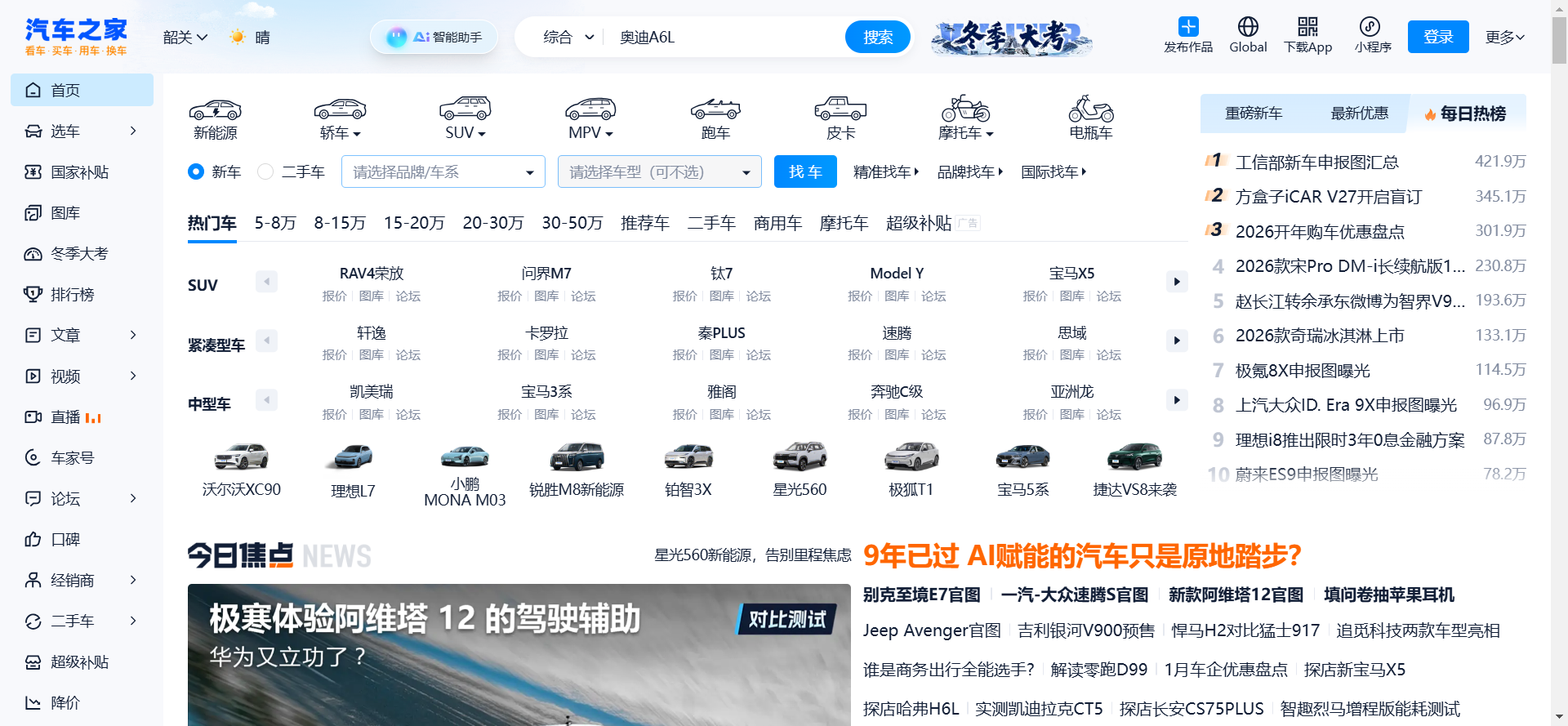Viewport: 1568px width, 726px height.
Task: Click the 搜索 search button
Action: 878,37
